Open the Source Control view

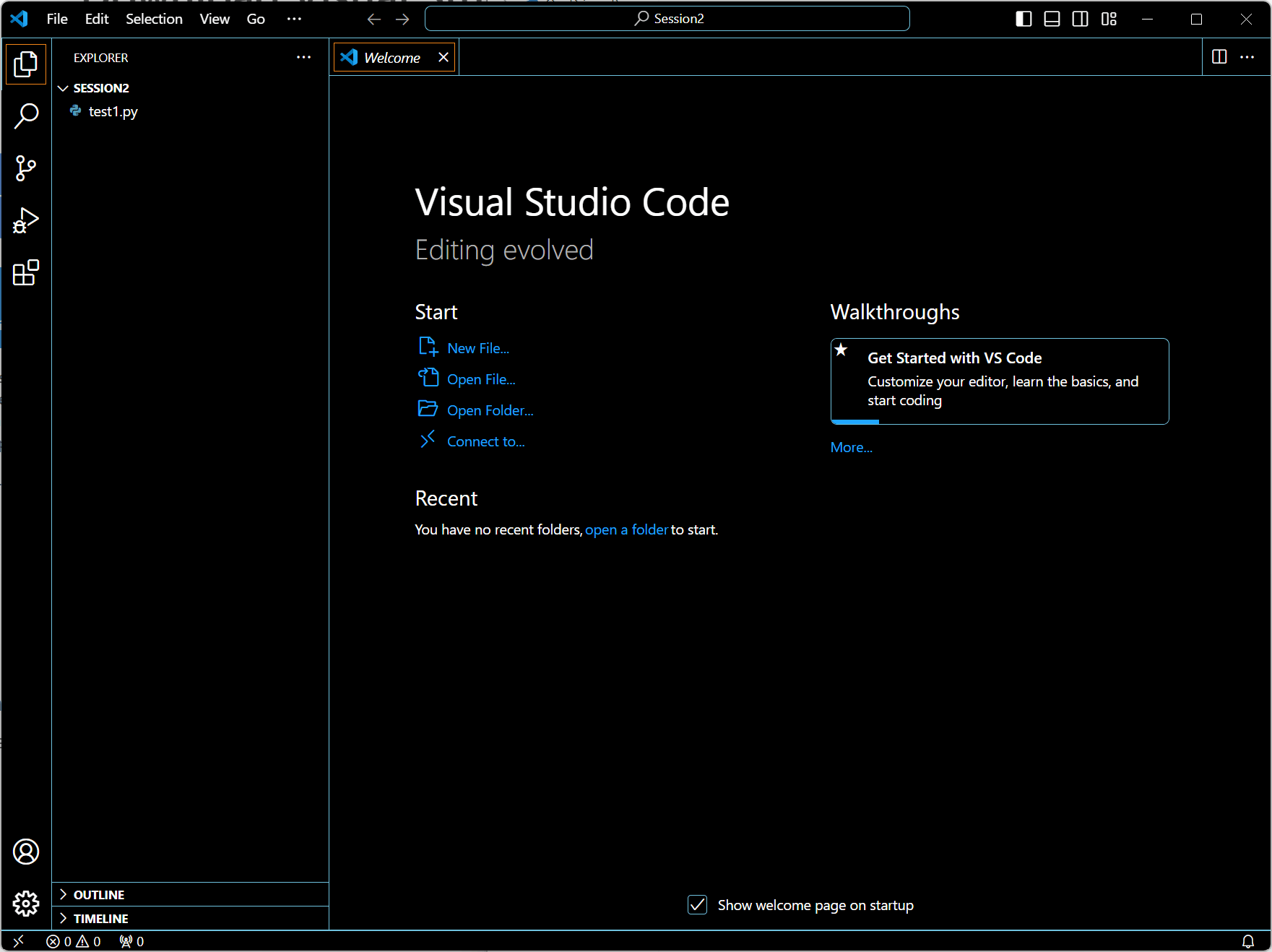(x=26, y=168)
